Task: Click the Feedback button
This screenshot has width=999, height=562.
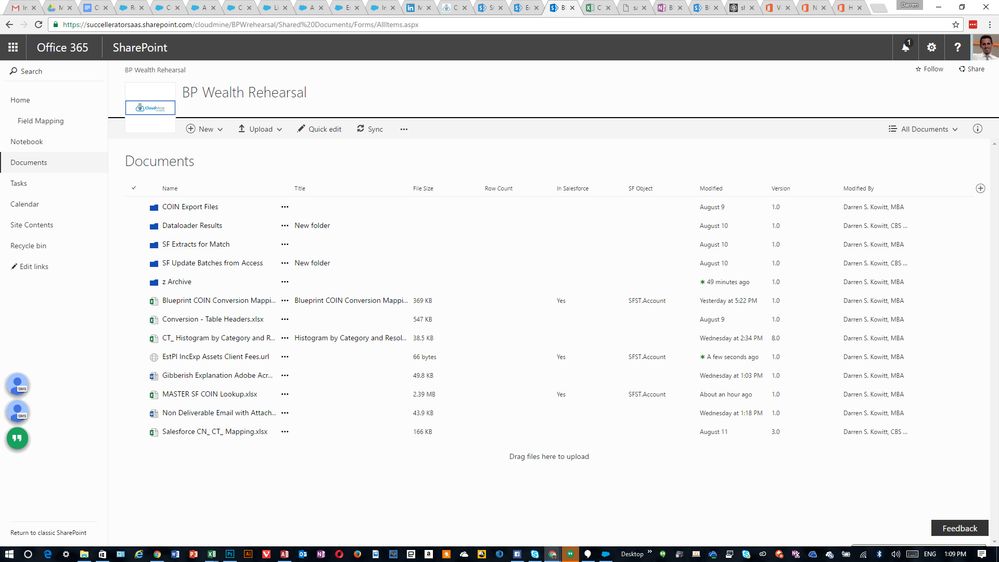Action: [x=959, y=528]
